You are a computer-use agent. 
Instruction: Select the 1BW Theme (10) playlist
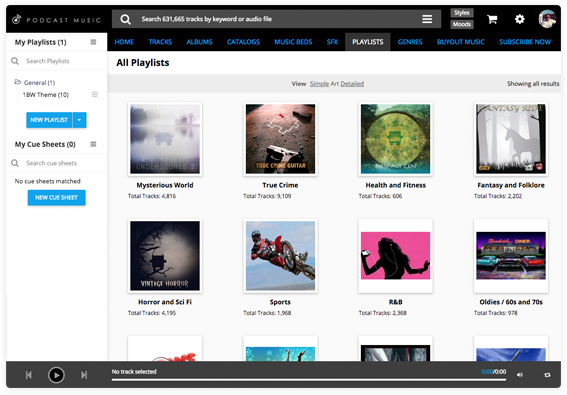pos(46,95)
